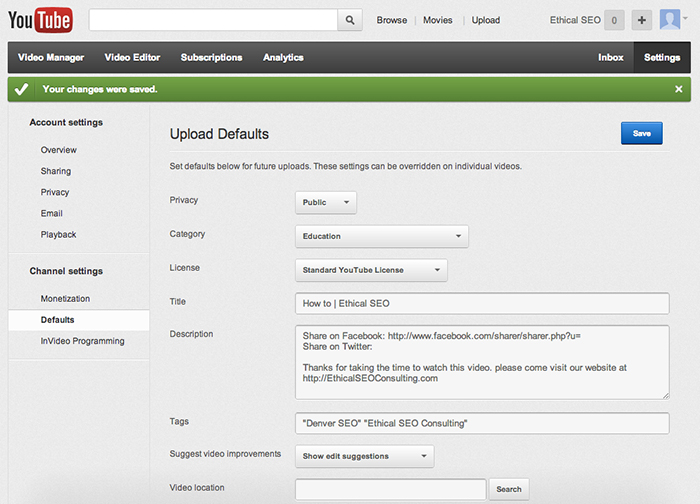Click the Tags input field
The width and height of the screenshot is (700, 504).
point(482,423)
